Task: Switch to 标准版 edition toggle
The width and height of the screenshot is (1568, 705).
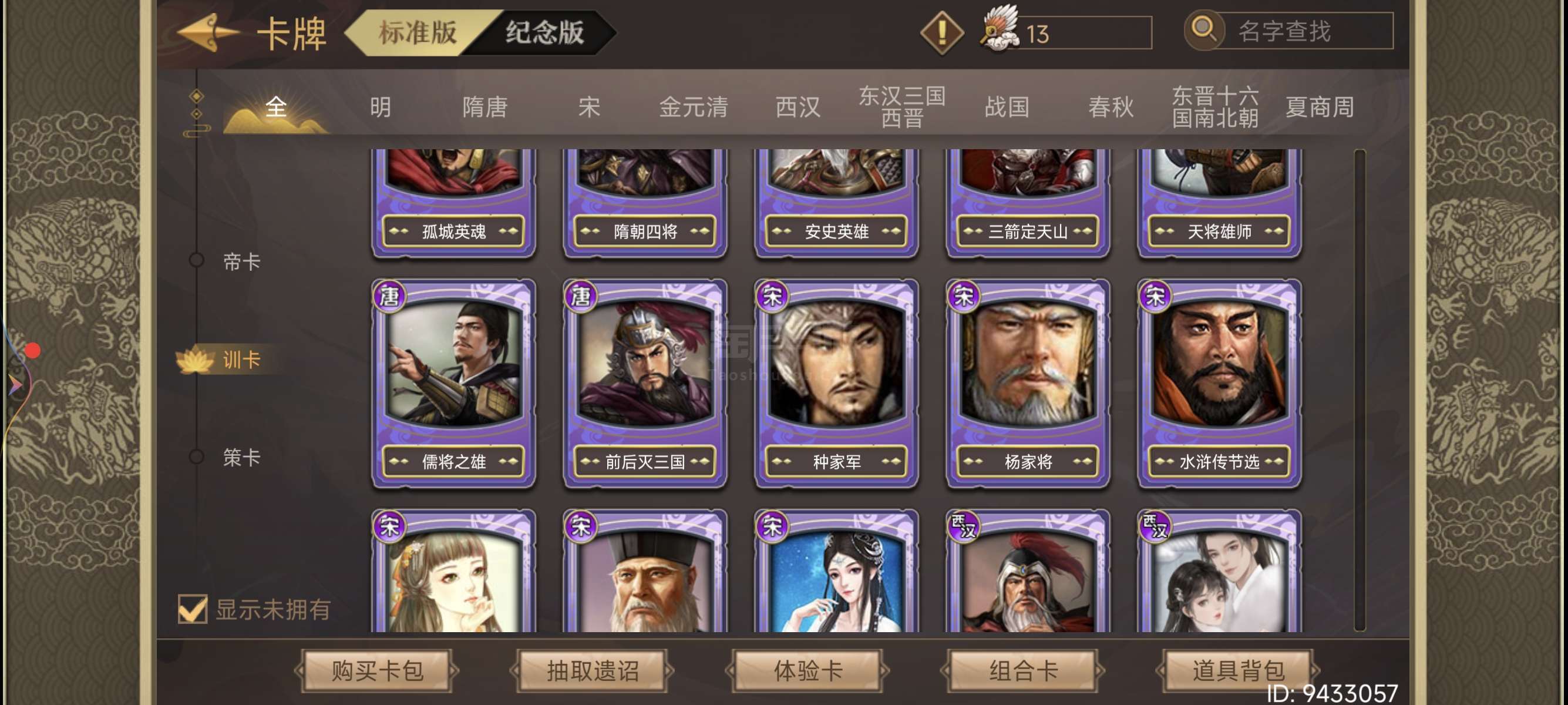Action: 418,32
